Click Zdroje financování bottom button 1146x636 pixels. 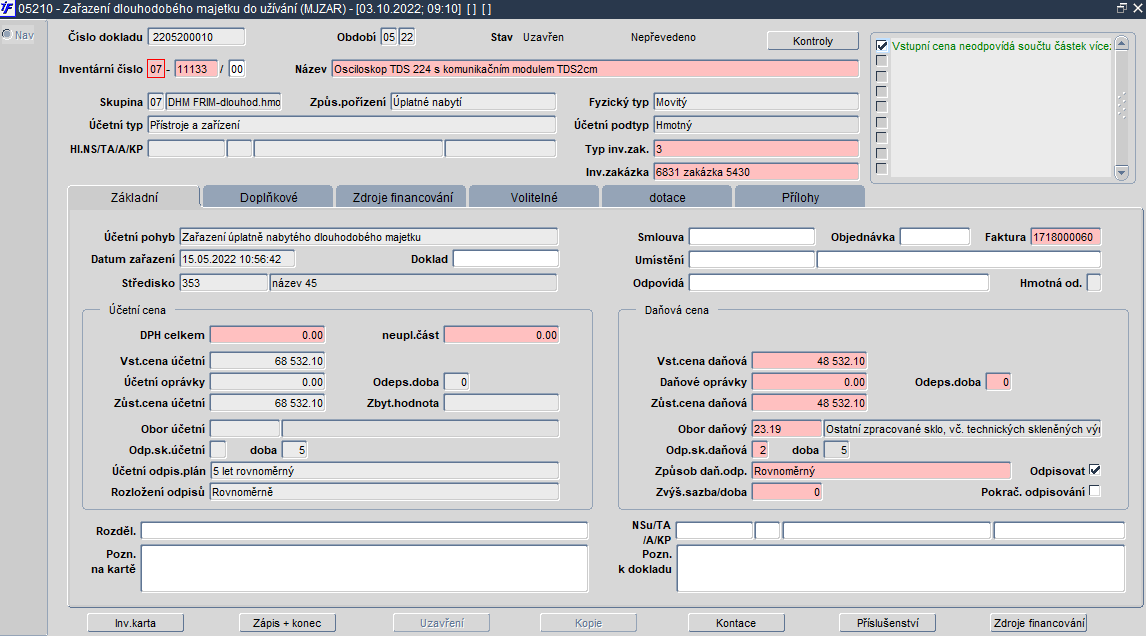1039,623
